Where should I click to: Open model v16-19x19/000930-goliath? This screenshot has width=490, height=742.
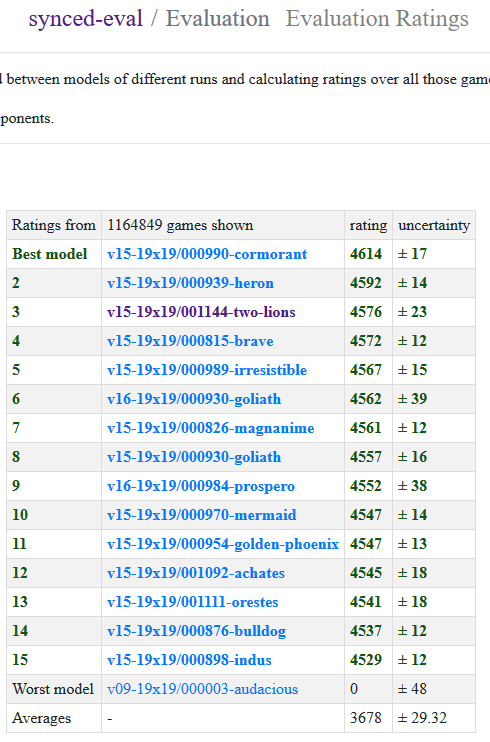click(194, 399)
